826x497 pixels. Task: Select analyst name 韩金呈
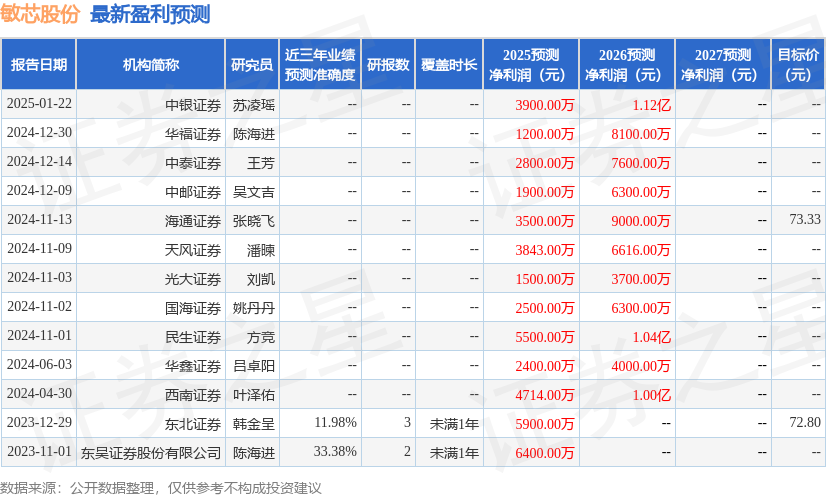pos(254,424)
